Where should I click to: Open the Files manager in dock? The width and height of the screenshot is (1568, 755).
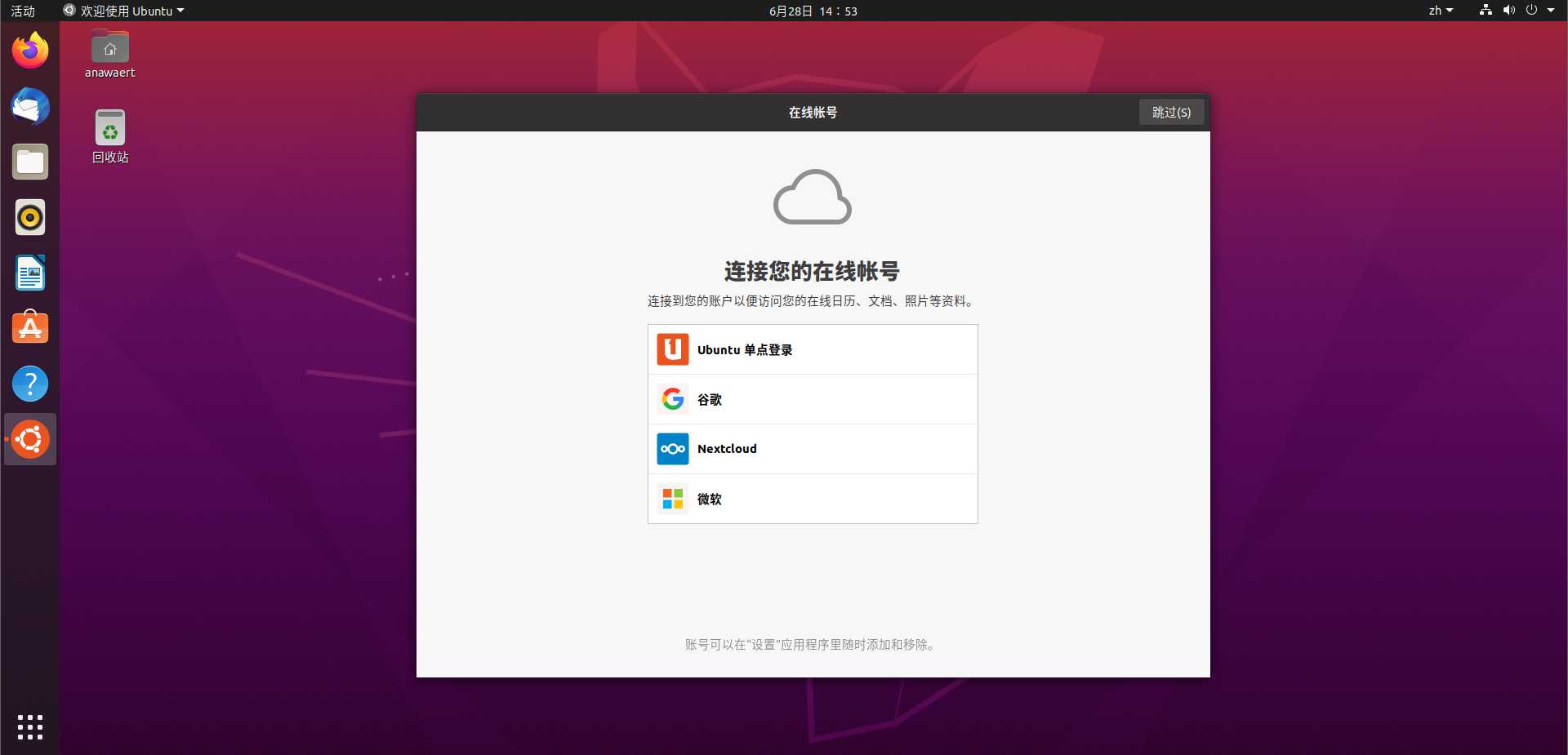pos(30,162)
